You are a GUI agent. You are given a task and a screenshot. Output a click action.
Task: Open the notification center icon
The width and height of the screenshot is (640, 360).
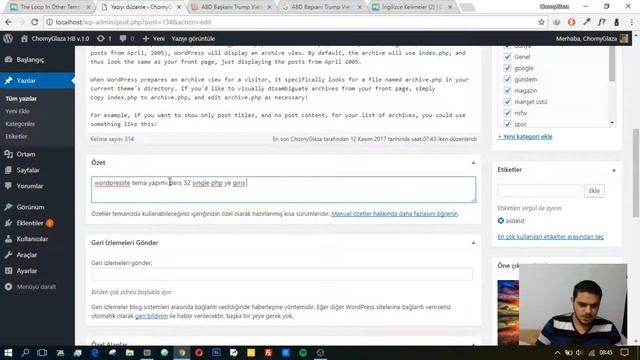624,353
